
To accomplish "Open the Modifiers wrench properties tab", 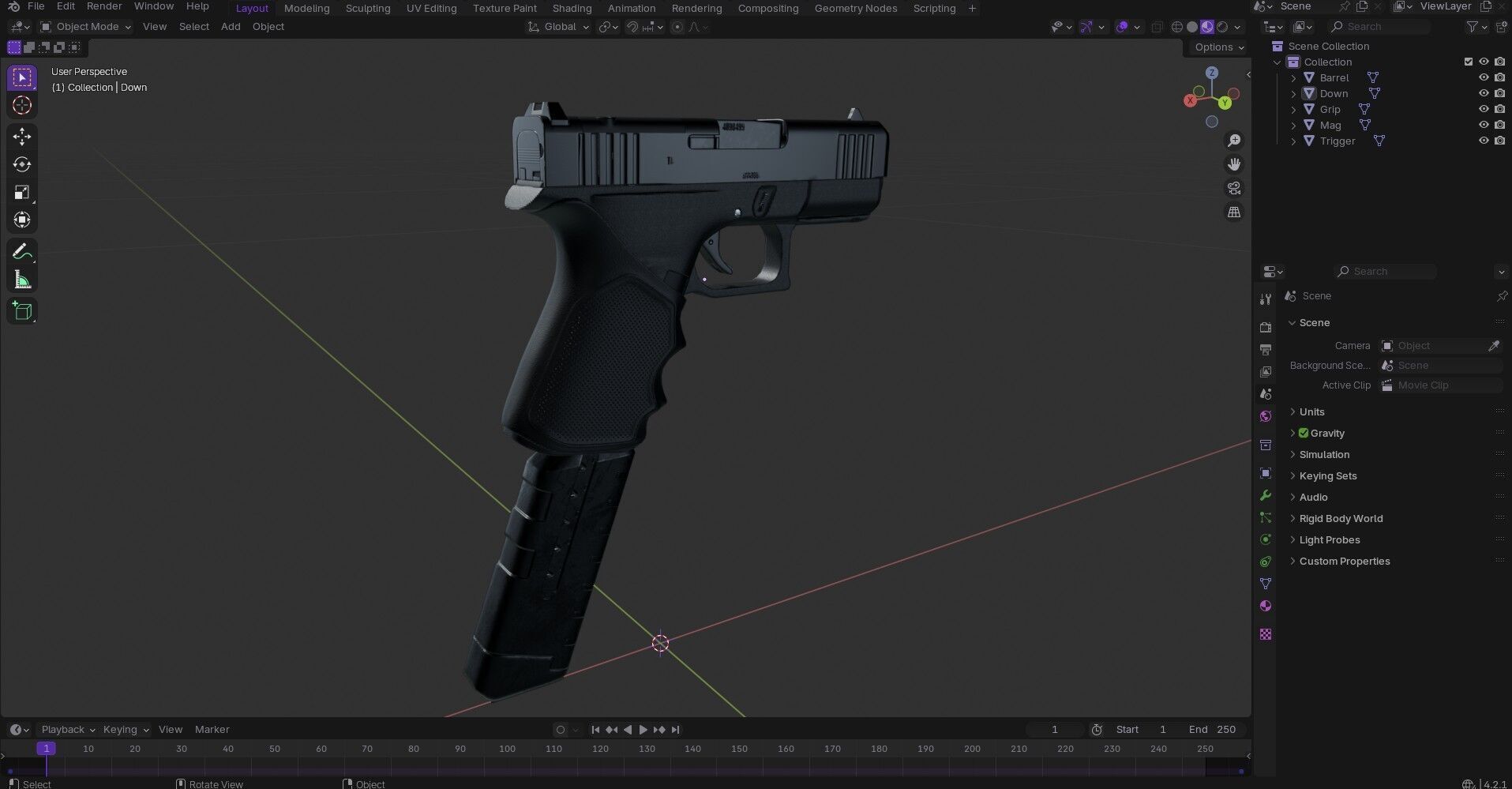I will (1266, 495).
